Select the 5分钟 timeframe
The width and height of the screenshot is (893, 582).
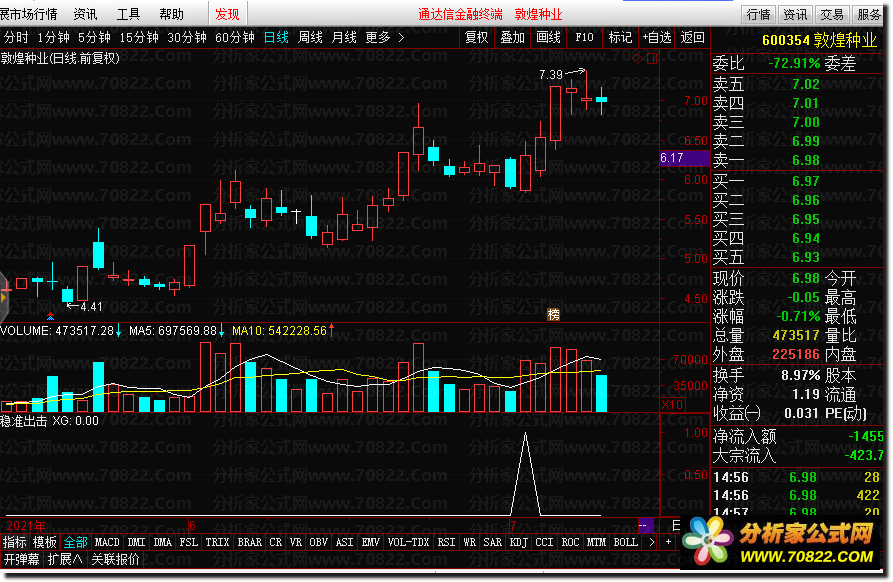point(94,38)
